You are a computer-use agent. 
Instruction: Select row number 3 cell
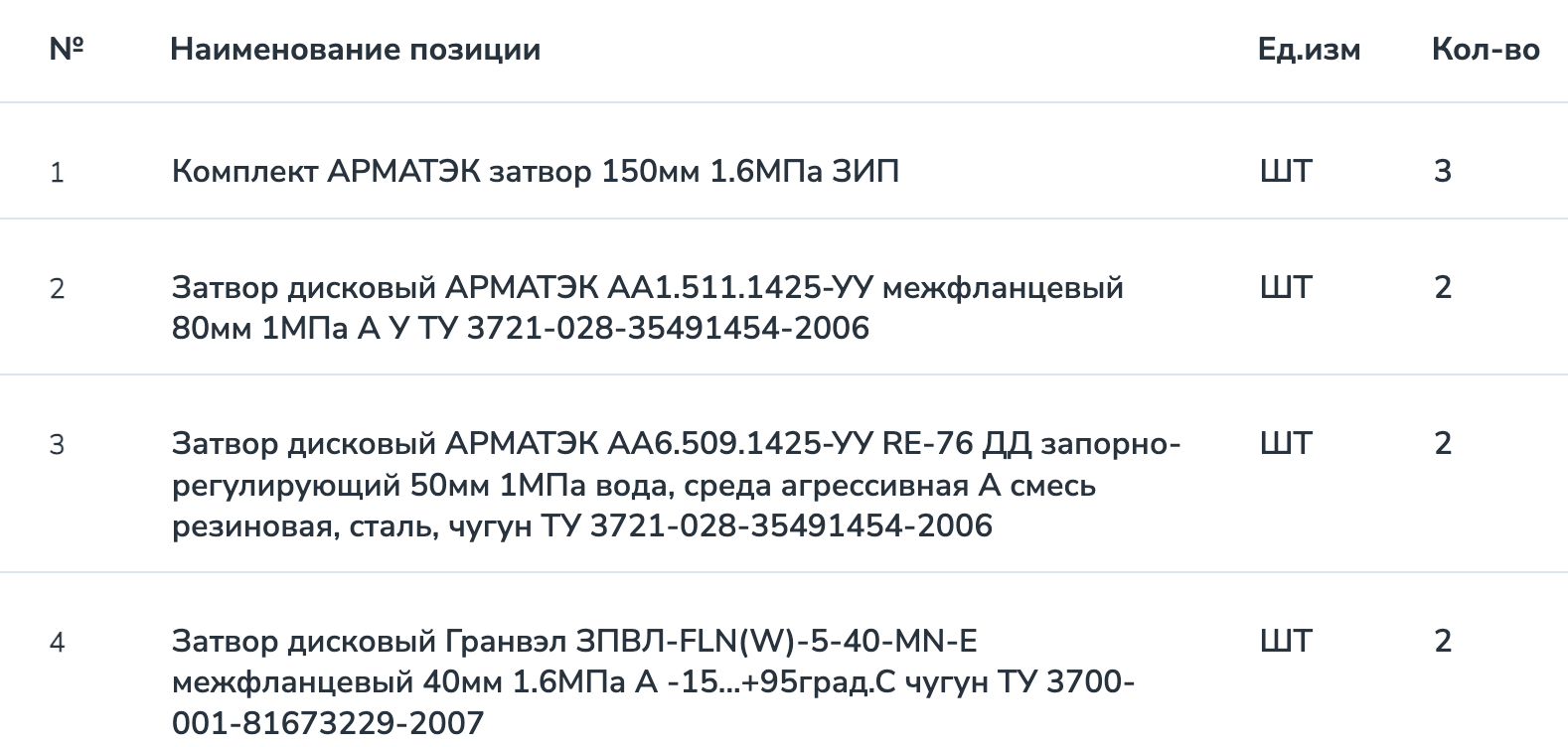tap(57, 444)
